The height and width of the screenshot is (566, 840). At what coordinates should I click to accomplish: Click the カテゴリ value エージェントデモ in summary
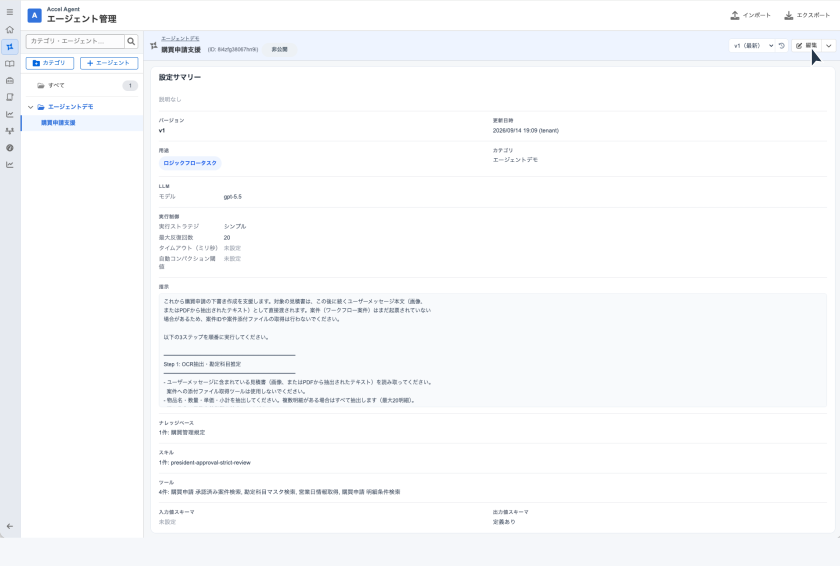click(x=515, y=160)
